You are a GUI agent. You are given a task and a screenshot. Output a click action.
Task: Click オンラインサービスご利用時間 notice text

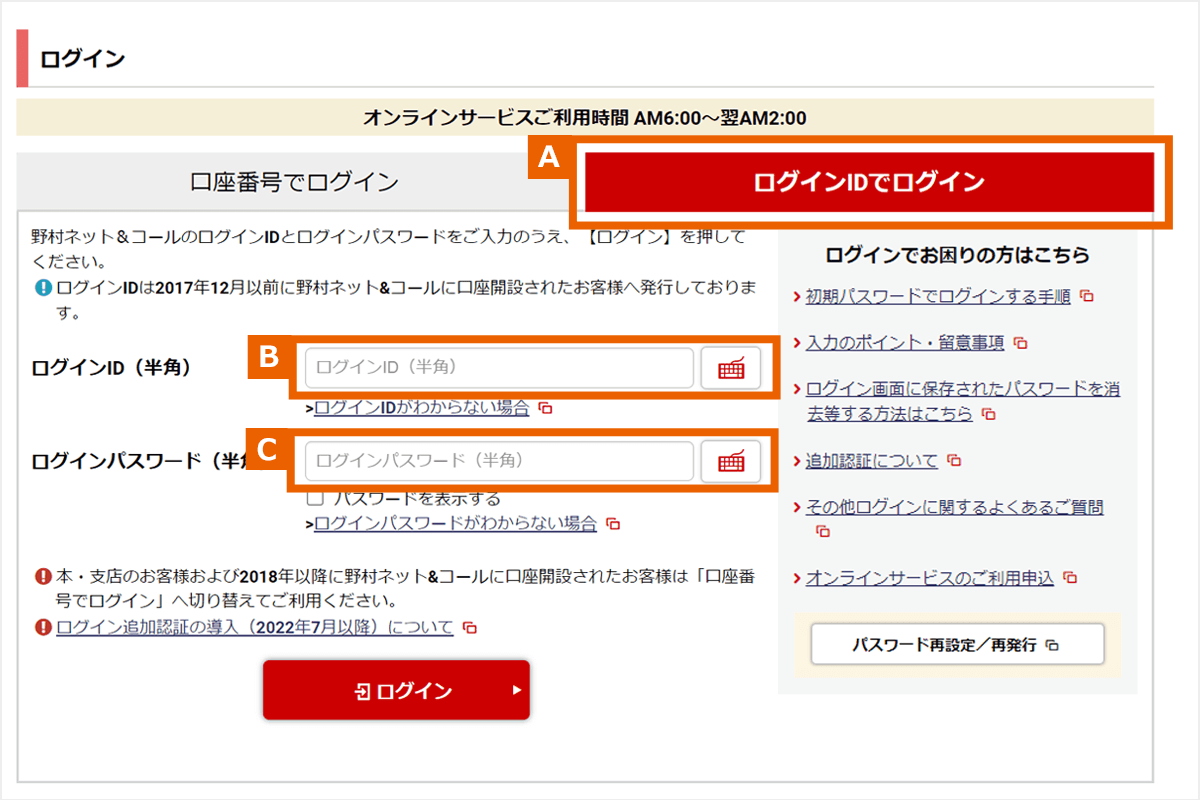pos(585,118)
